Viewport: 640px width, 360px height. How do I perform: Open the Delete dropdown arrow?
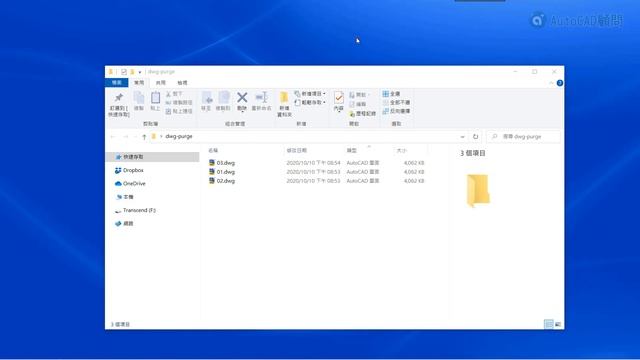[x=242, y=111]
